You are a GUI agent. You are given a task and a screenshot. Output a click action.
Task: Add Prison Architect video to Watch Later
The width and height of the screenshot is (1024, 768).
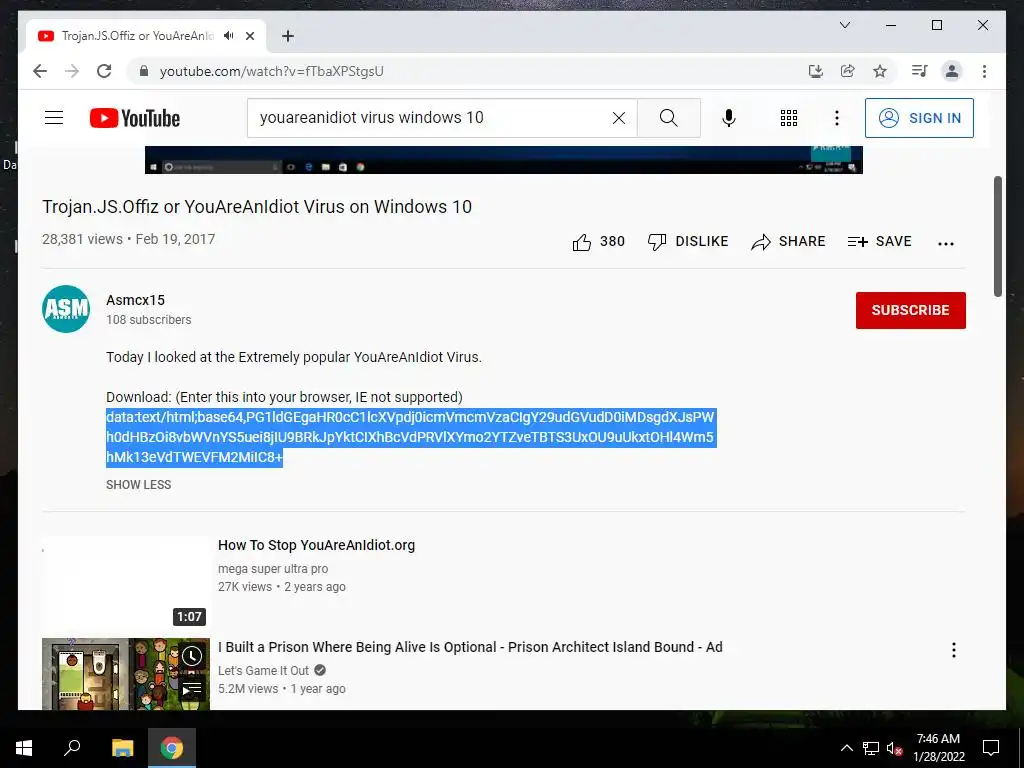tap(192, 656)
